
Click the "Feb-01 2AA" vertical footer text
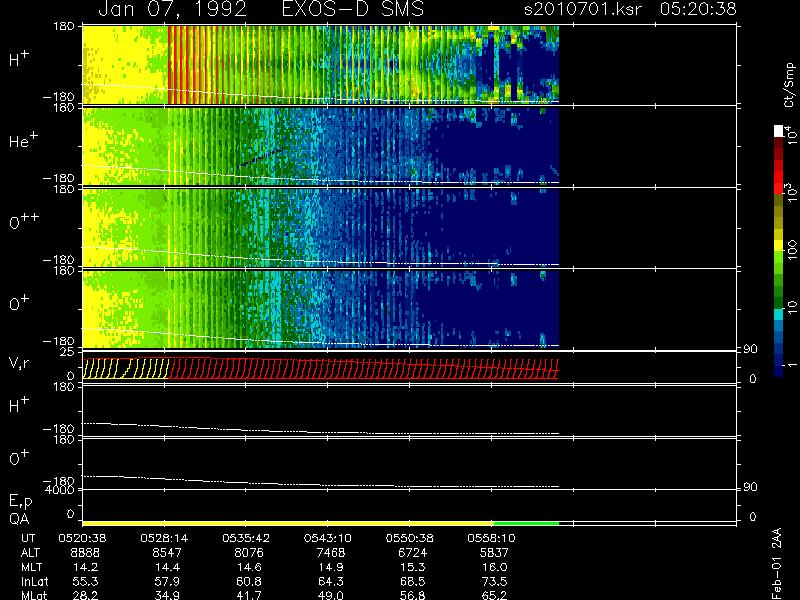coord(776,563)
